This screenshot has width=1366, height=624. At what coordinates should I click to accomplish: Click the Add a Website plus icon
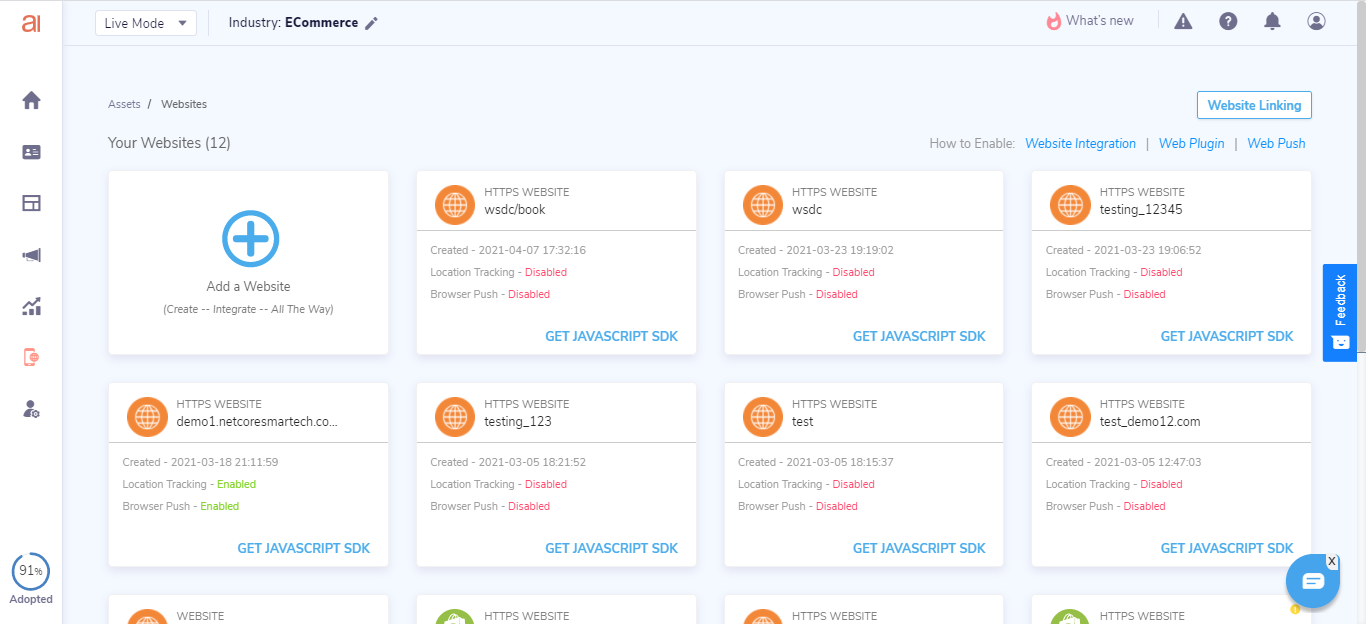pos(250,239)
